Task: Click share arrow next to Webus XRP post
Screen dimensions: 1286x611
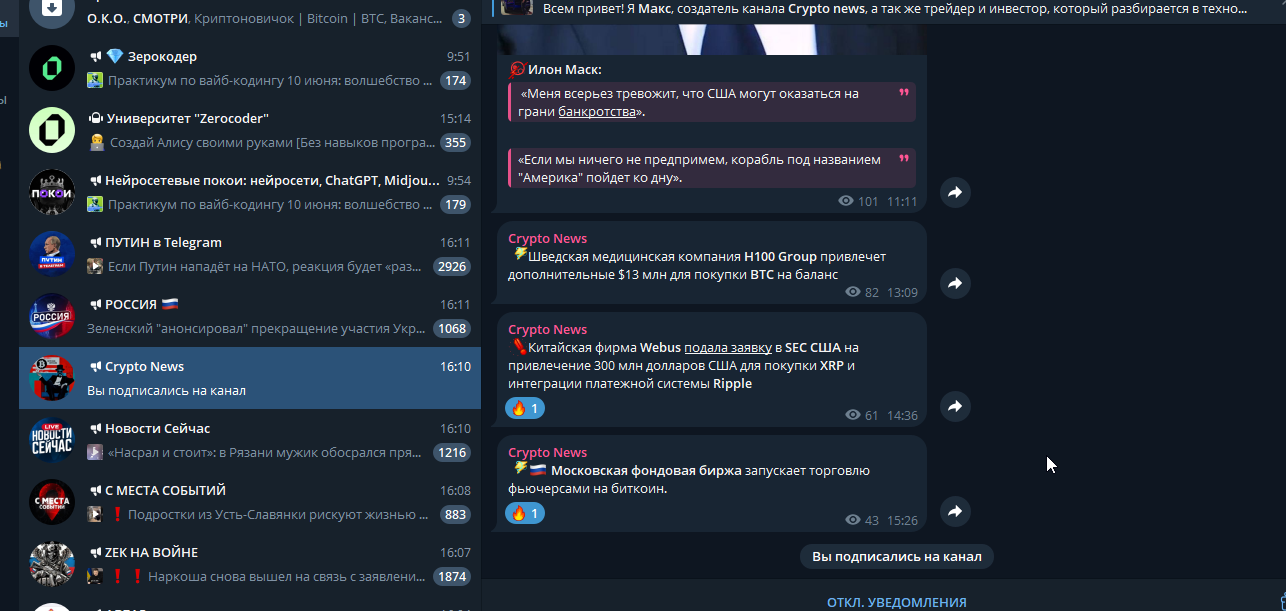Action: 955,407
